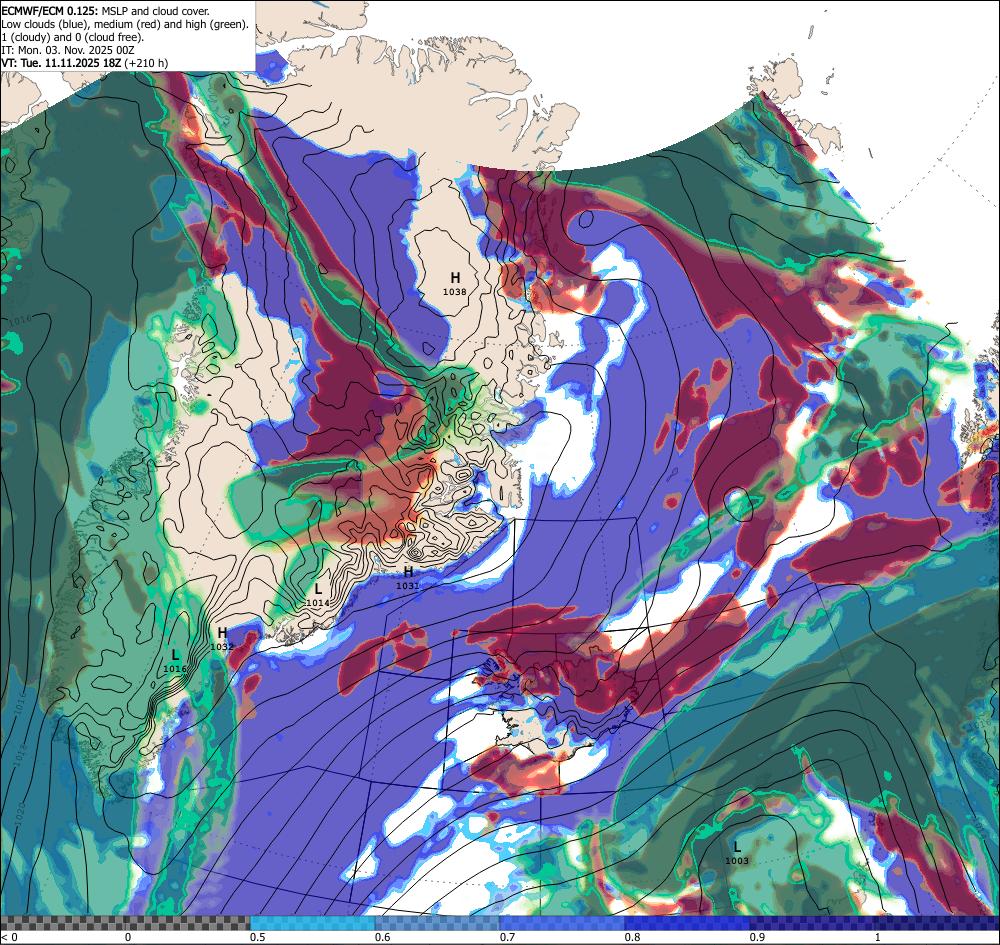Click the high pressure center labelled 1031
1000x945 pixels.
click(x=408, y=577)
